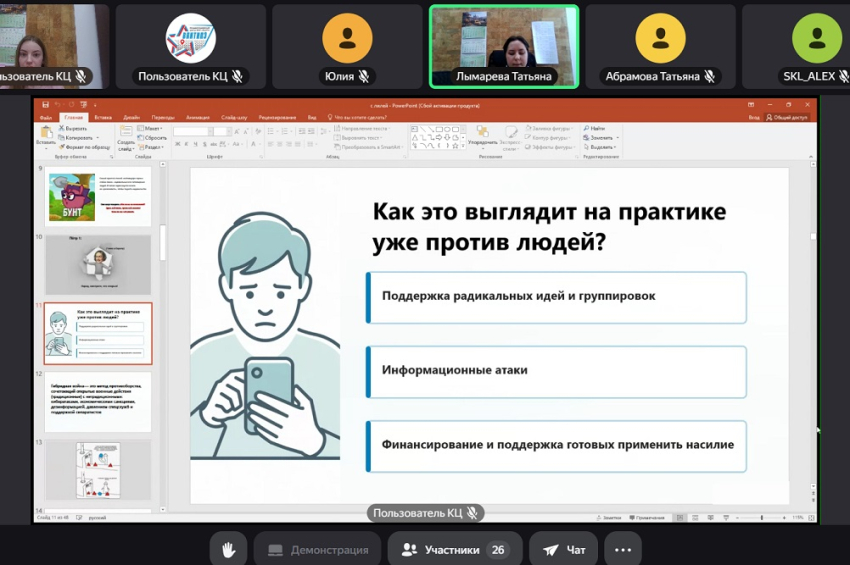Open the Раздел section dropdown
850x565 pixels.
150,147
